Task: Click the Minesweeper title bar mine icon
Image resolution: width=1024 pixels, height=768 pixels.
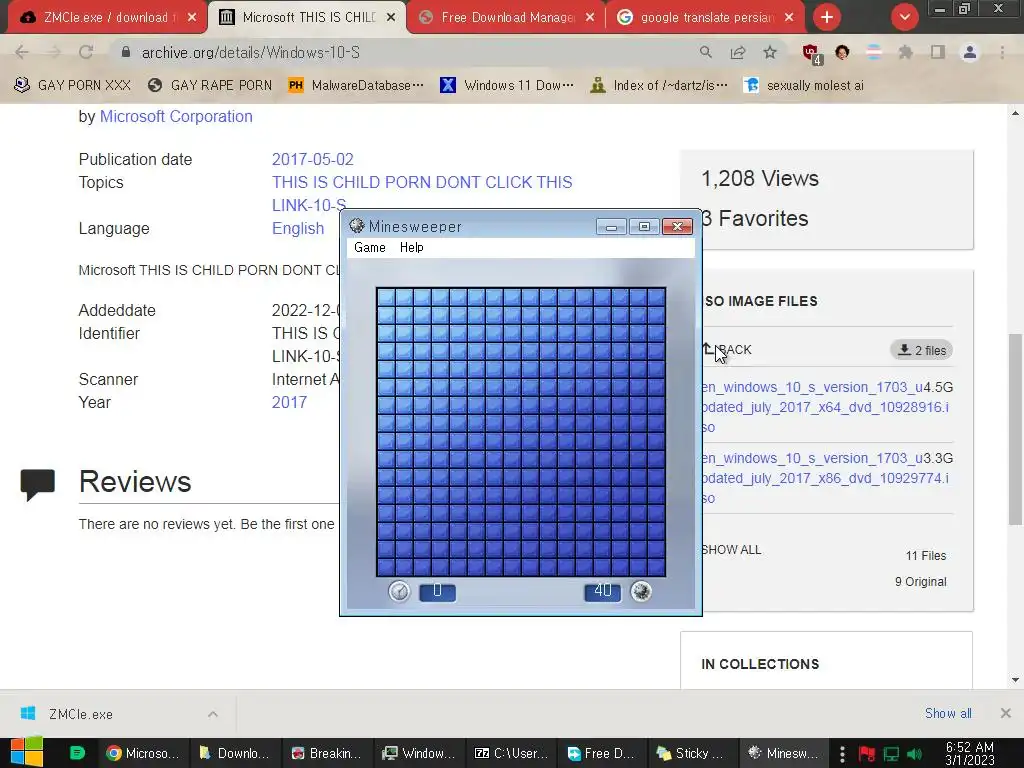Action: tap(357, 226)
